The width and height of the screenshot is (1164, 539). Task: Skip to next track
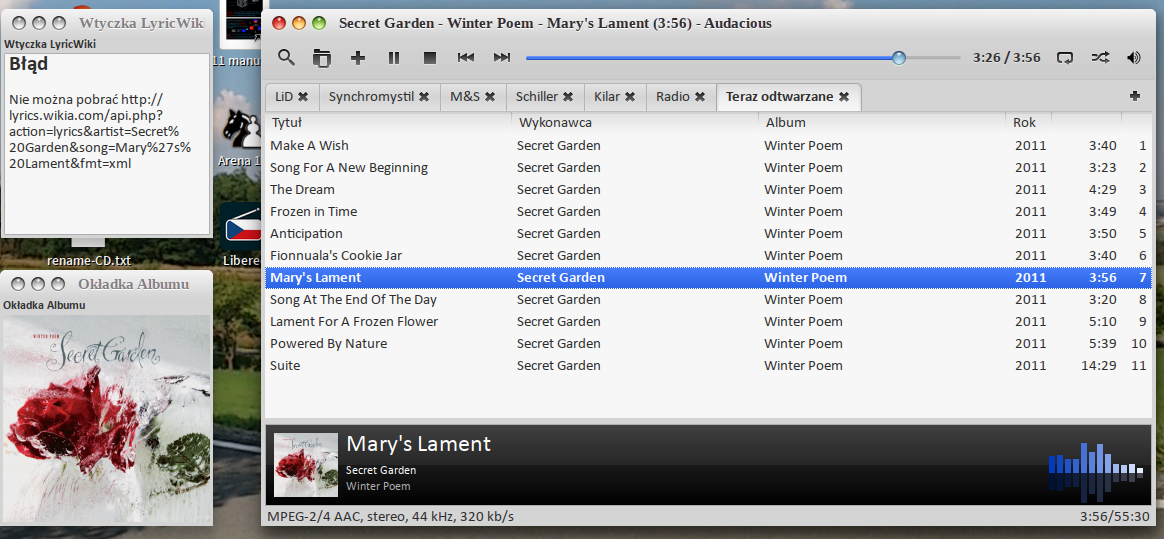[502, 57]
